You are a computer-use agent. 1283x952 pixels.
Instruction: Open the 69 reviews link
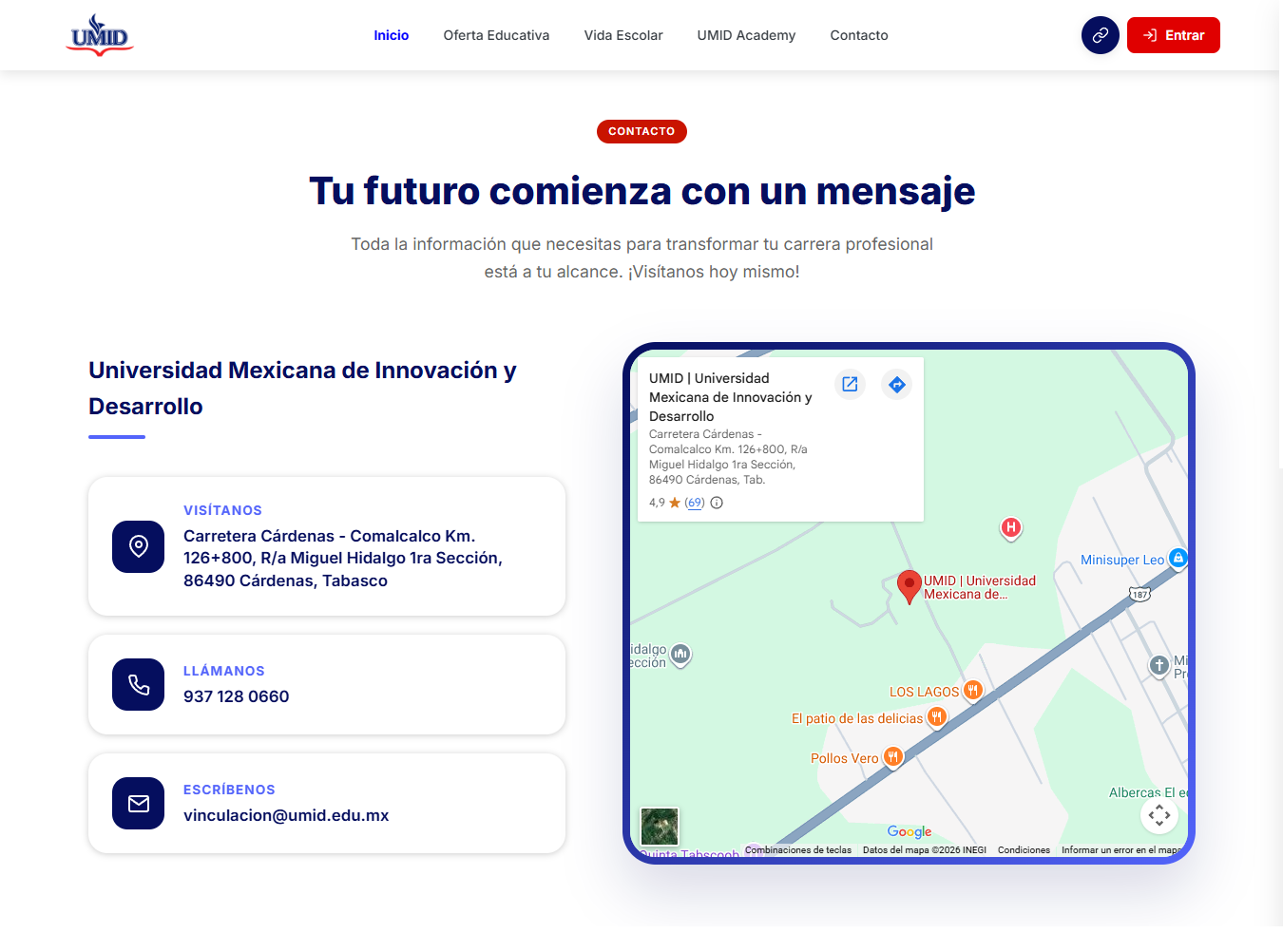(x=695, y=503)
